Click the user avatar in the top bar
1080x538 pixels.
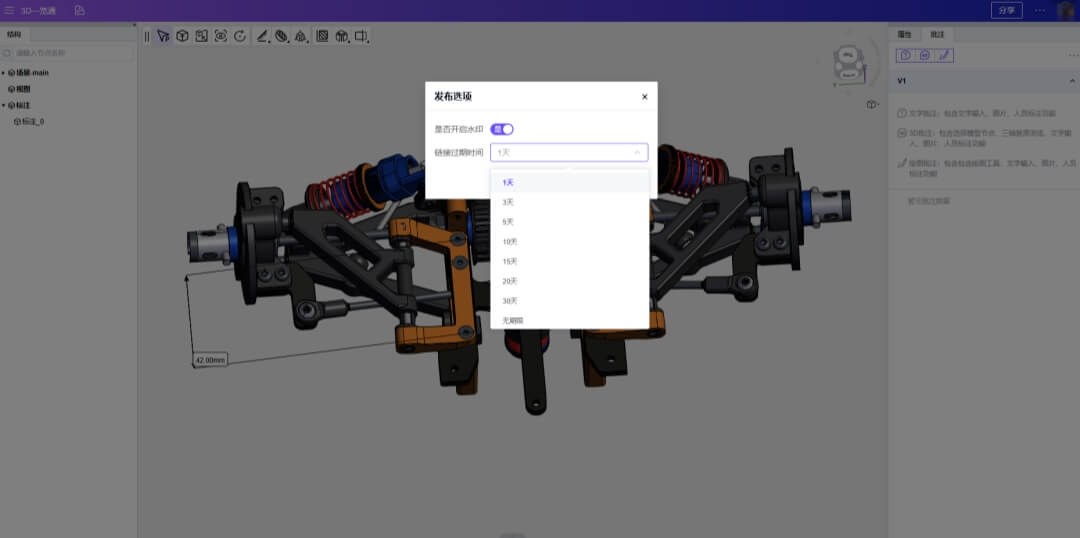click(x=1066, y=11)
